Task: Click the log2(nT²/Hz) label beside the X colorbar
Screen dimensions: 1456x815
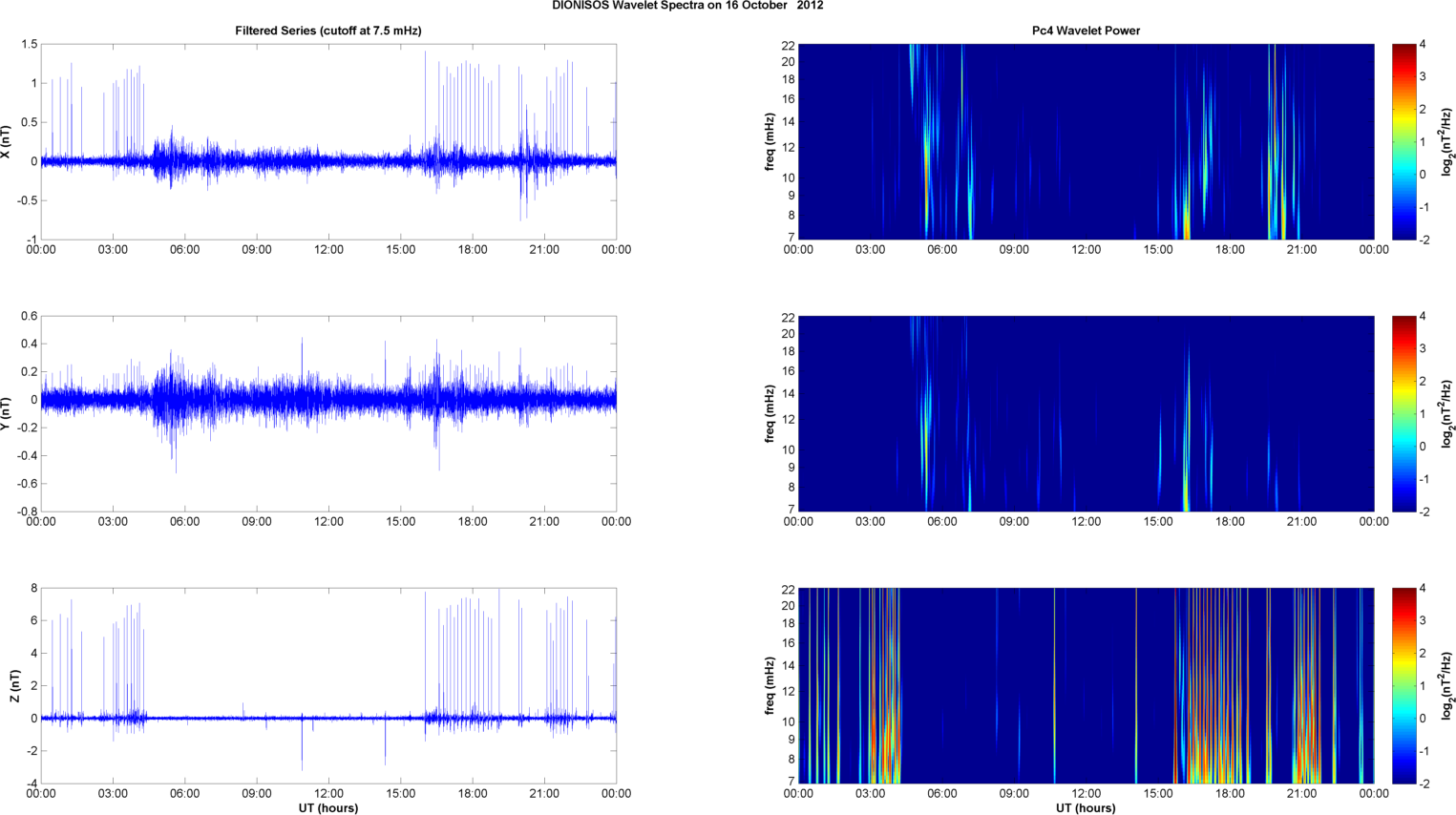Action: pos(1447,142)
